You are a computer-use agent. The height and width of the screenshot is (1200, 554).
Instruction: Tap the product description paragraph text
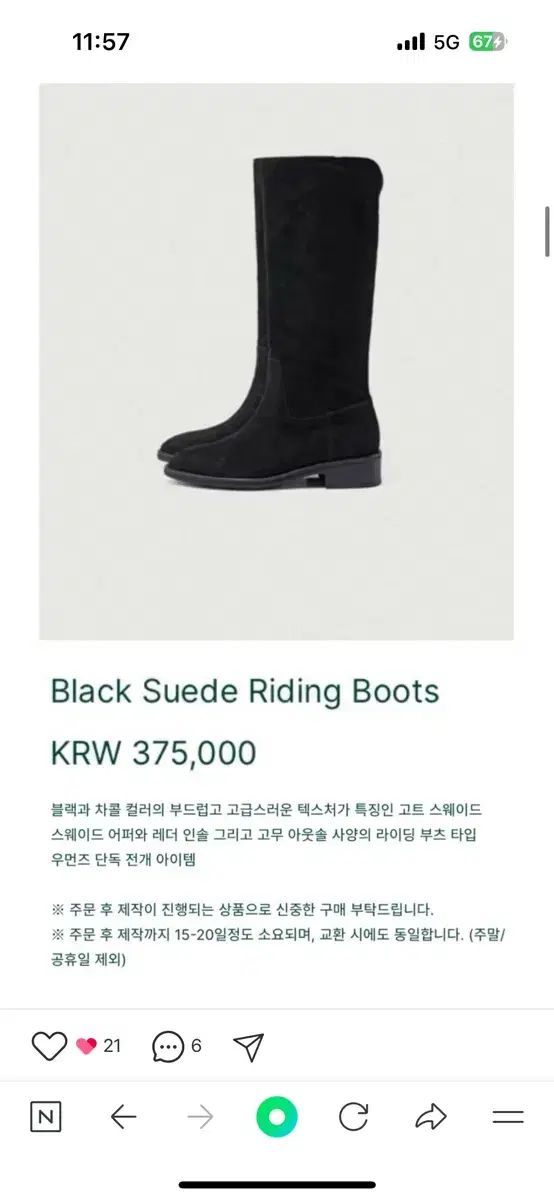tap(267, 833)
